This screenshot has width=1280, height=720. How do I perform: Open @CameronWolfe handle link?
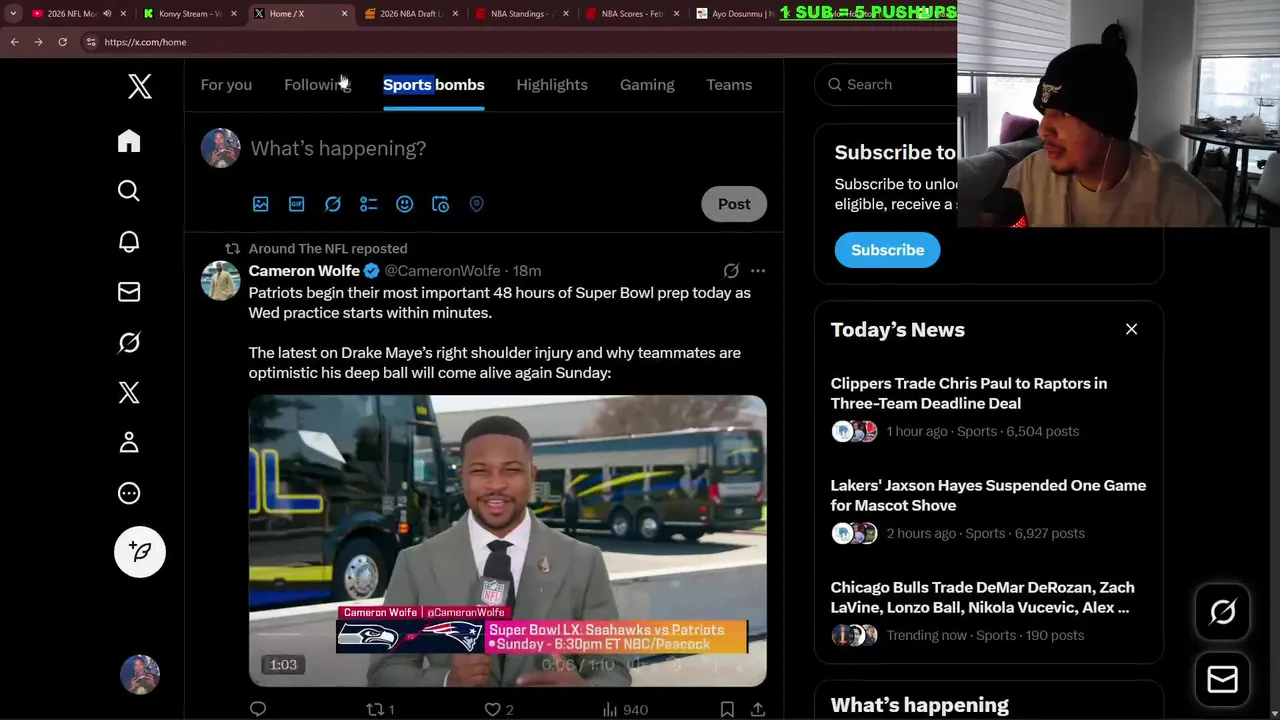[x=442, y=271]
